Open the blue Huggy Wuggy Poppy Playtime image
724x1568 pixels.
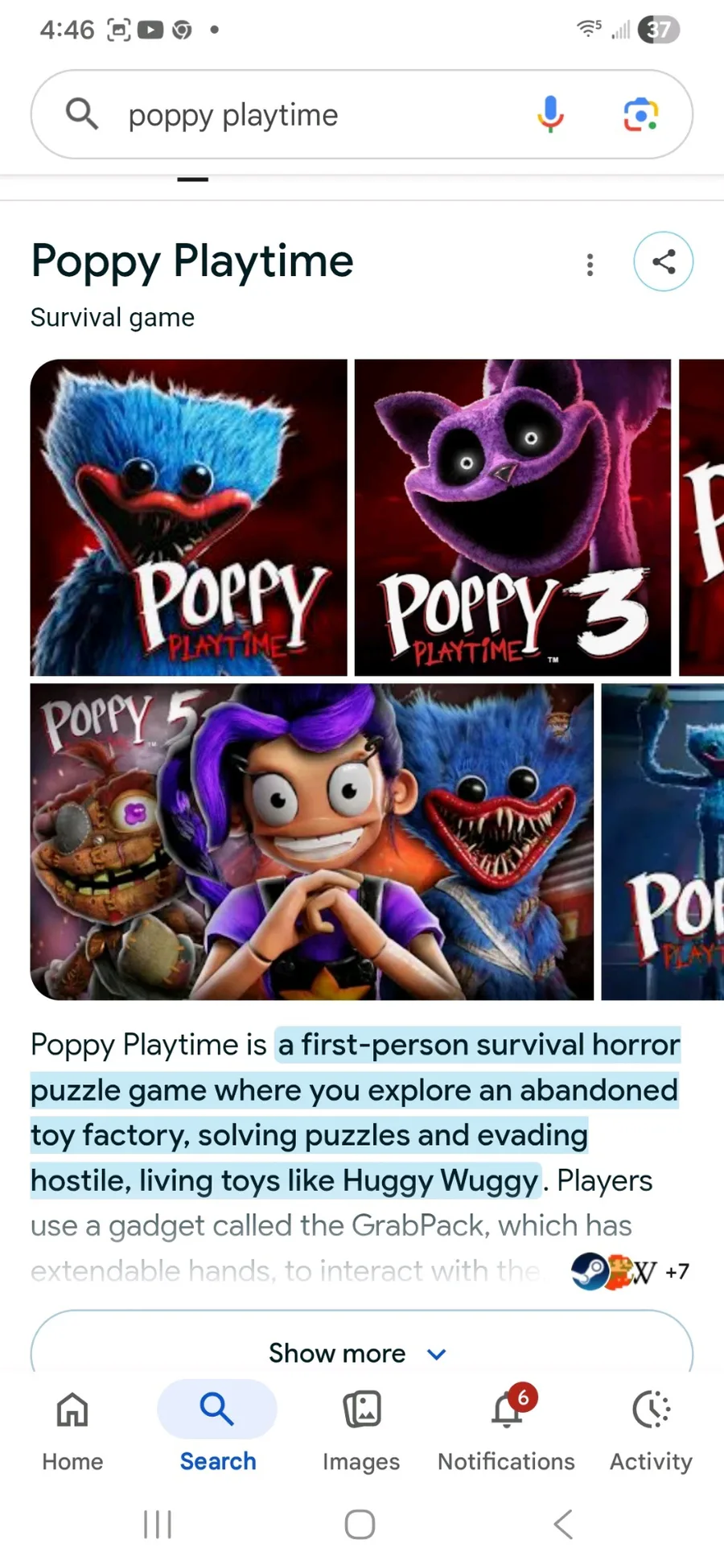[x=188, y=517]
